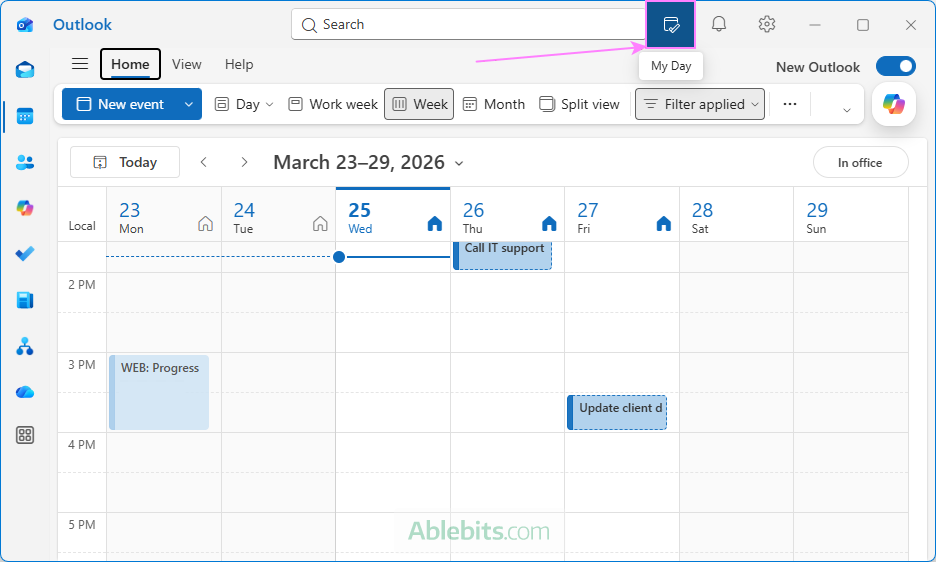Select the 29 Sun day header
Screen dimensions: 936x562
pos(851,216)
